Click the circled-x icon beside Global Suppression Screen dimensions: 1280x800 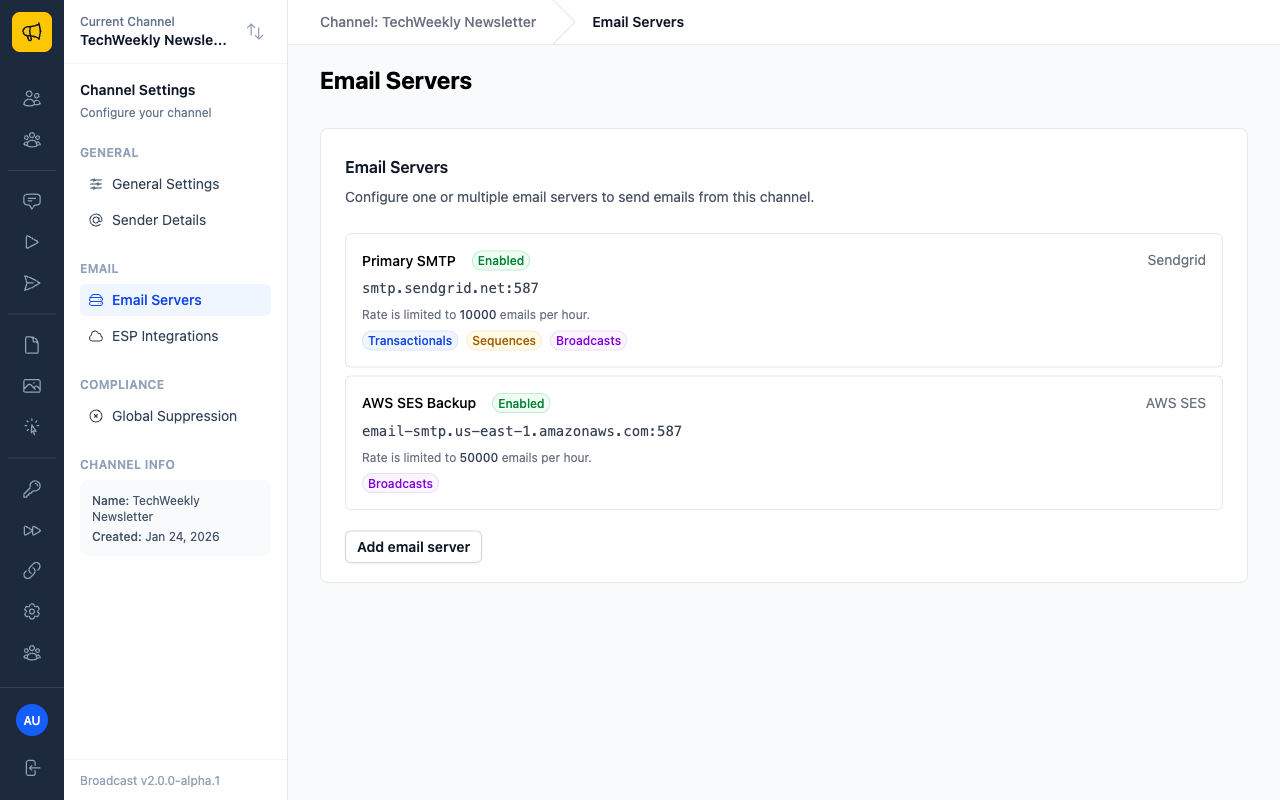tap(96, 416)
